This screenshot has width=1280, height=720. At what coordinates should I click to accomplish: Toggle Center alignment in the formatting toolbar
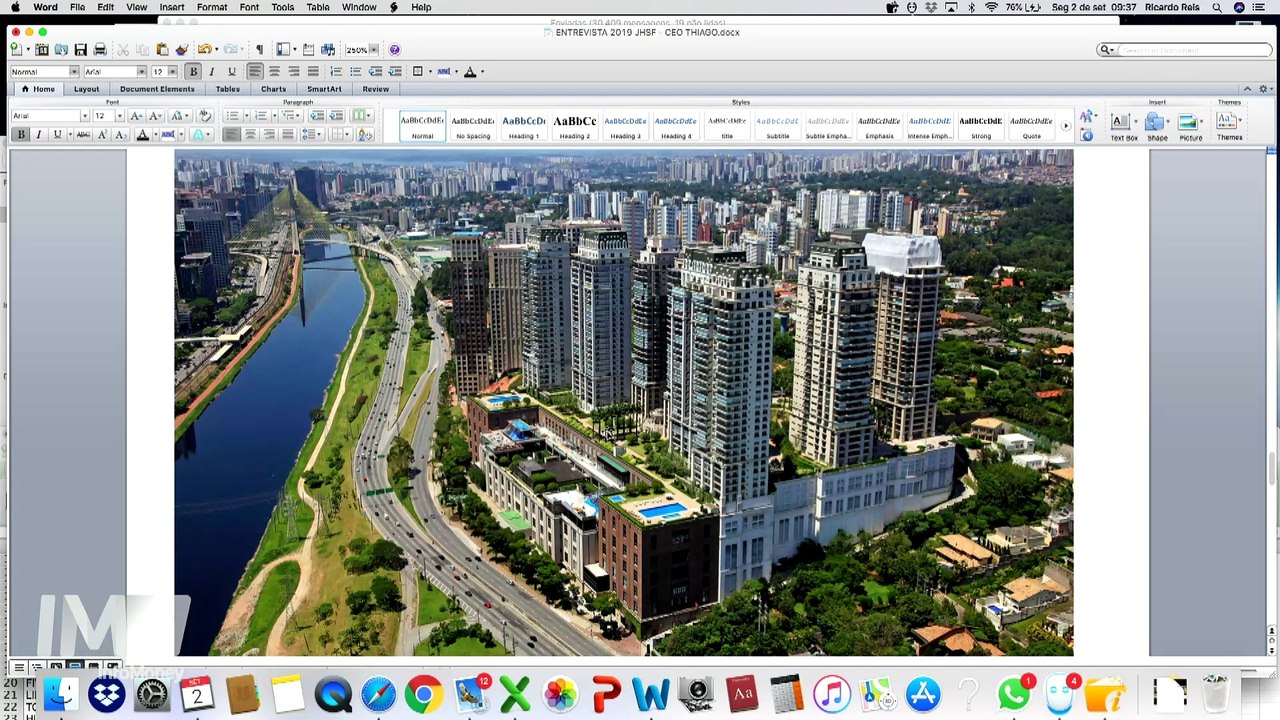(x=274, y=72)
